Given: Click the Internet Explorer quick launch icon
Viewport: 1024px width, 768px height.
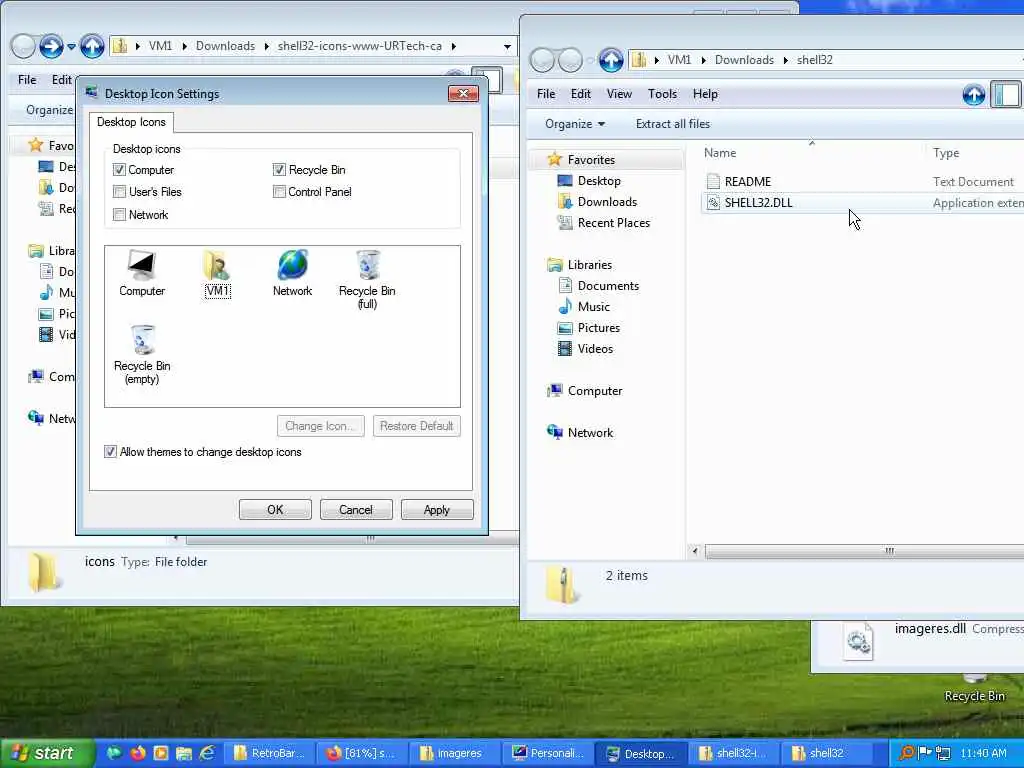Looking at the screenshot, I should click(207, 753).
